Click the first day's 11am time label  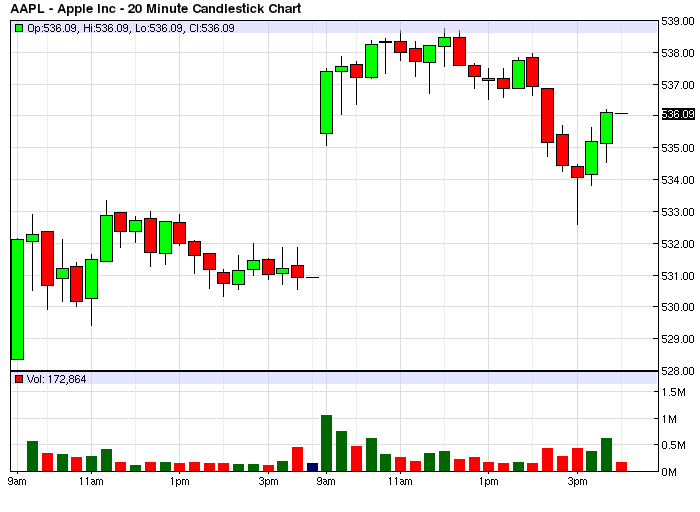[x=91, y=482]
